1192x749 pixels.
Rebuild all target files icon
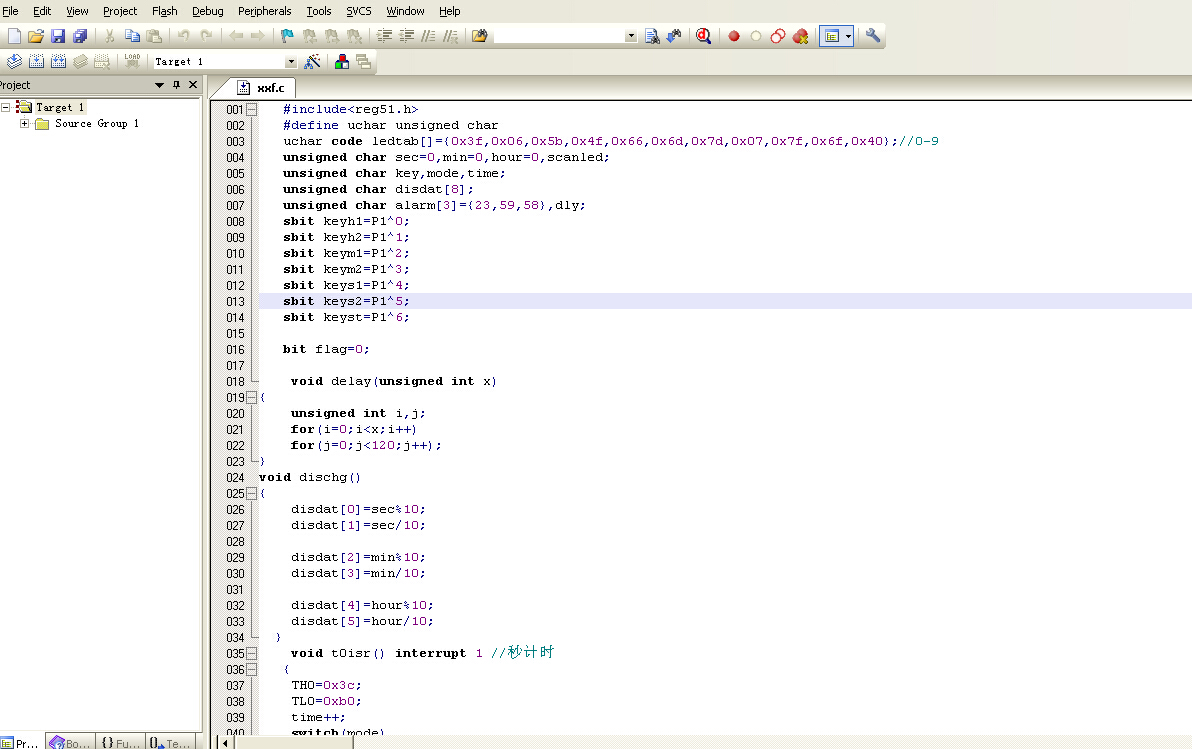click(59, 62)
